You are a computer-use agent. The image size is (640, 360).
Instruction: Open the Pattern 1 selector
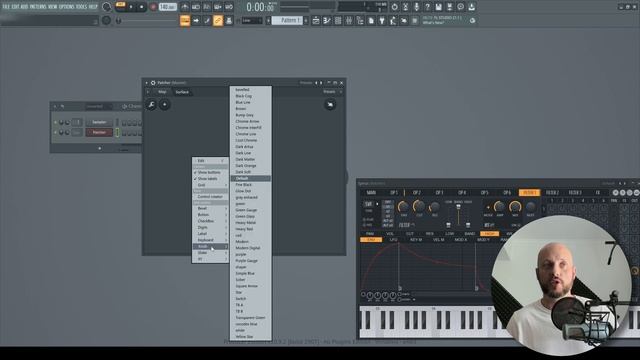tap(287, 20)
